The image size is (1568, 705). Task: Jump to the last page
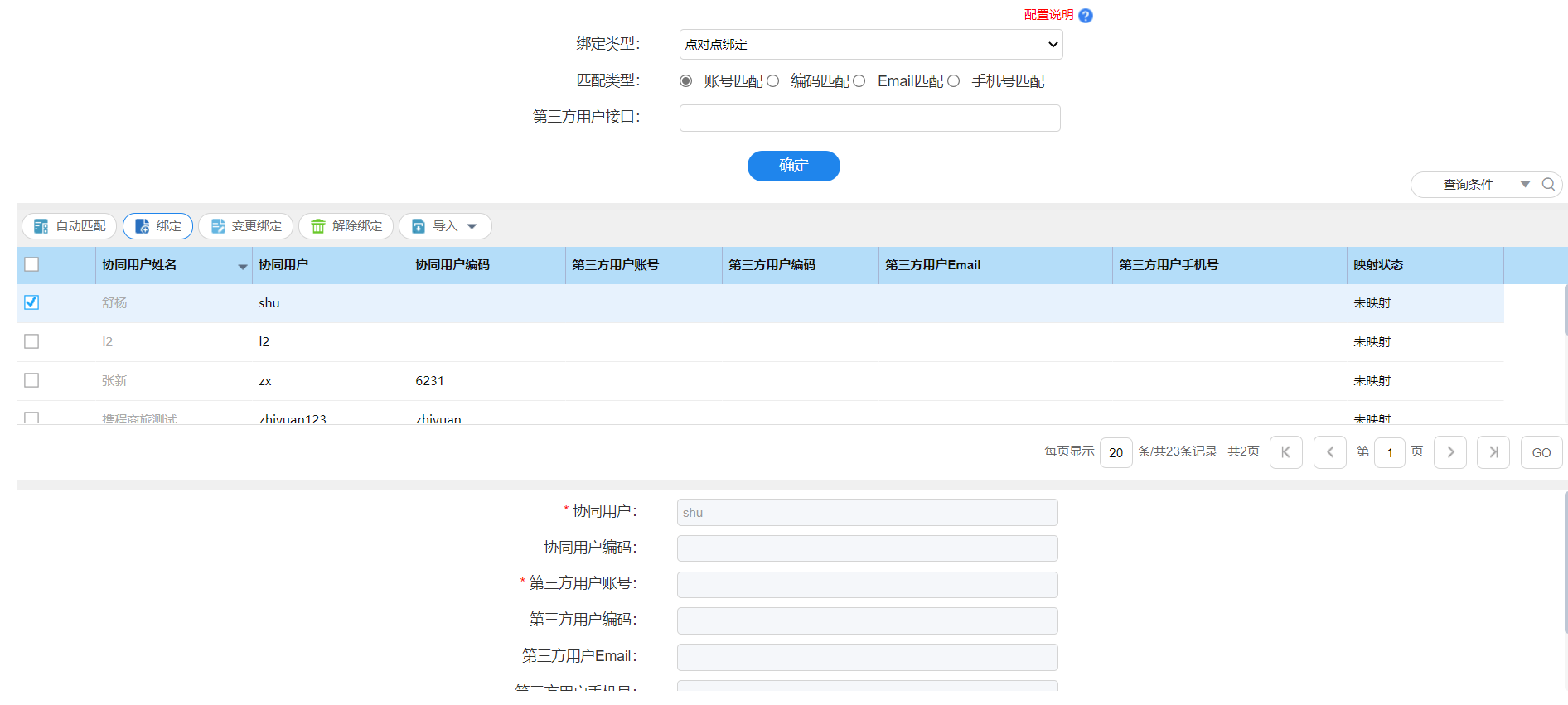point(1493,452)
